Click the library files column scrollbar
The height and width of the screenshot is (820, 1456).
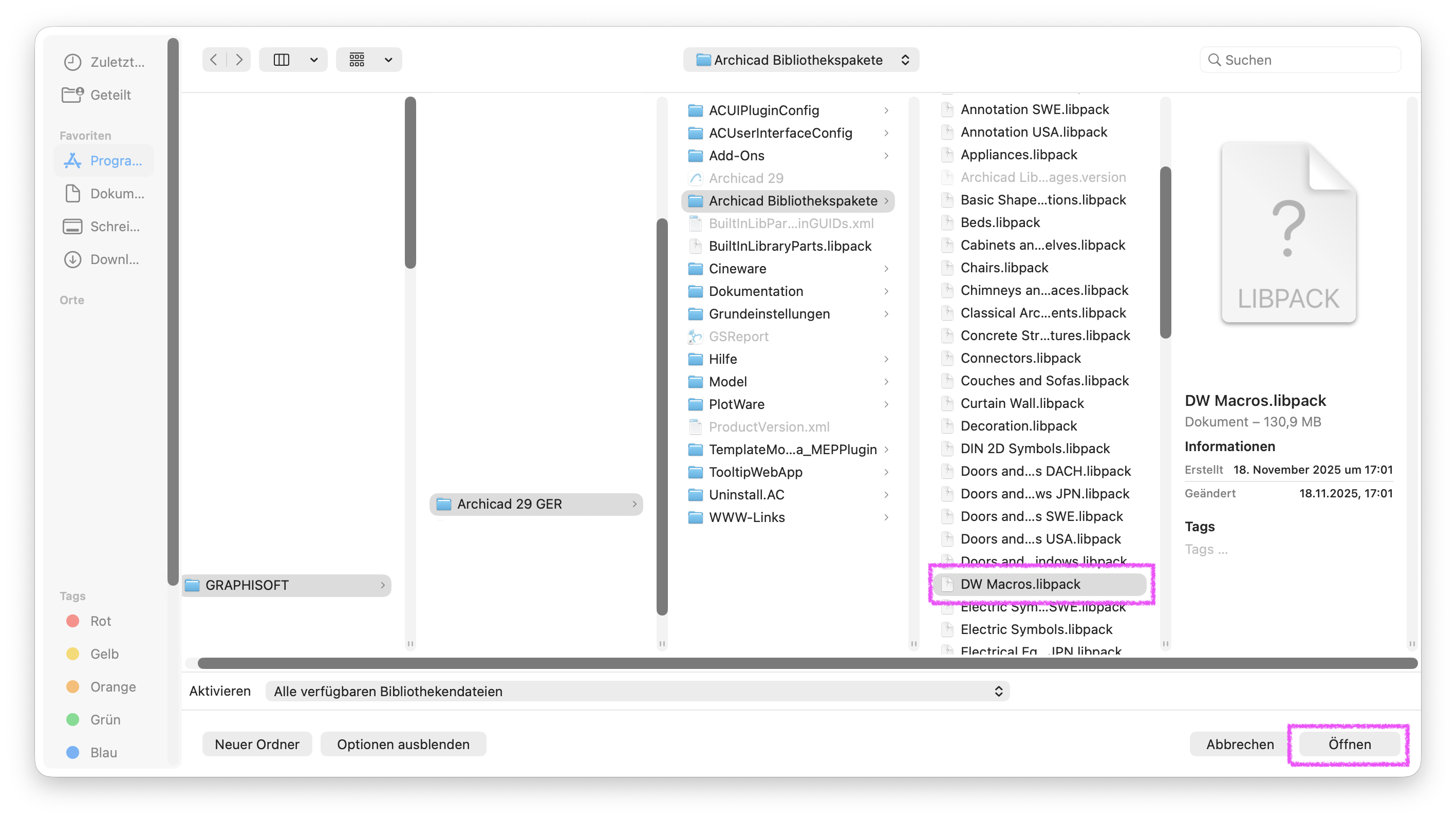click(x=1165, y=253)
